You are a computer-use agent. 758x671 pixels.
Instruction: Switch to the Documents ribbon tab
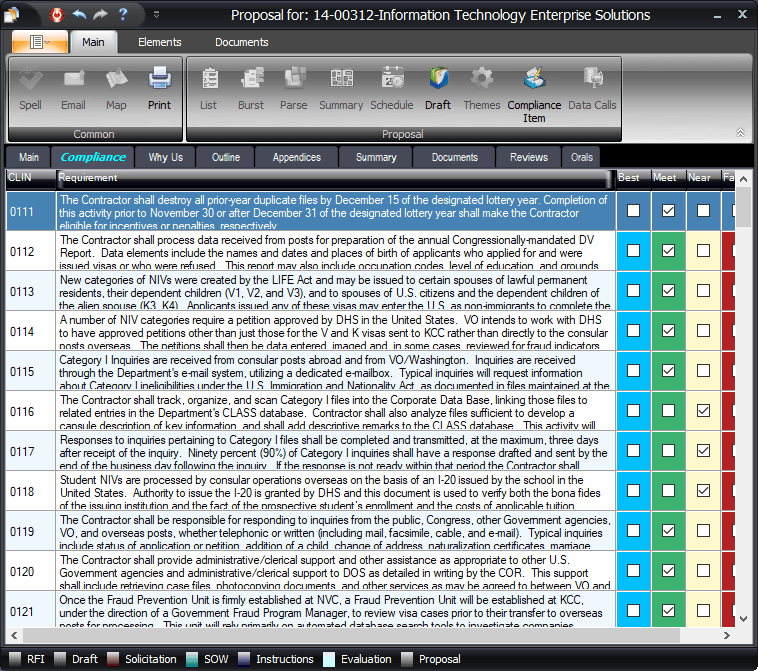pos(242,42)
